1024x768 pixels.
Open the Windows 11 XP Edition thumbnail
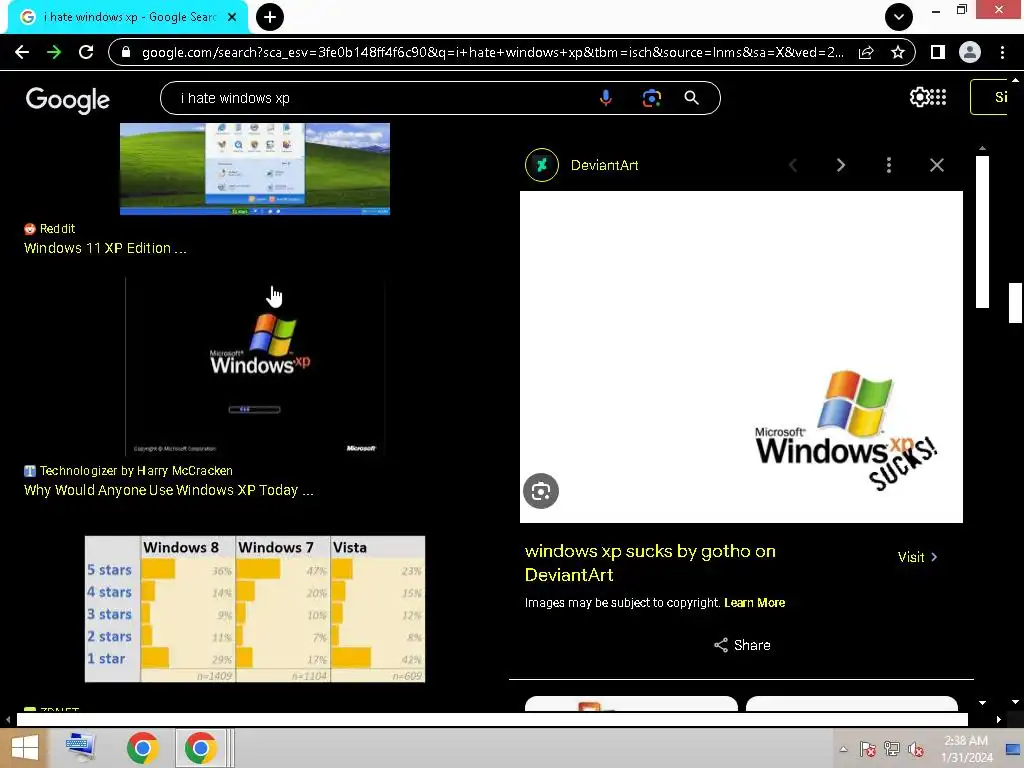[x=255, y=168]
